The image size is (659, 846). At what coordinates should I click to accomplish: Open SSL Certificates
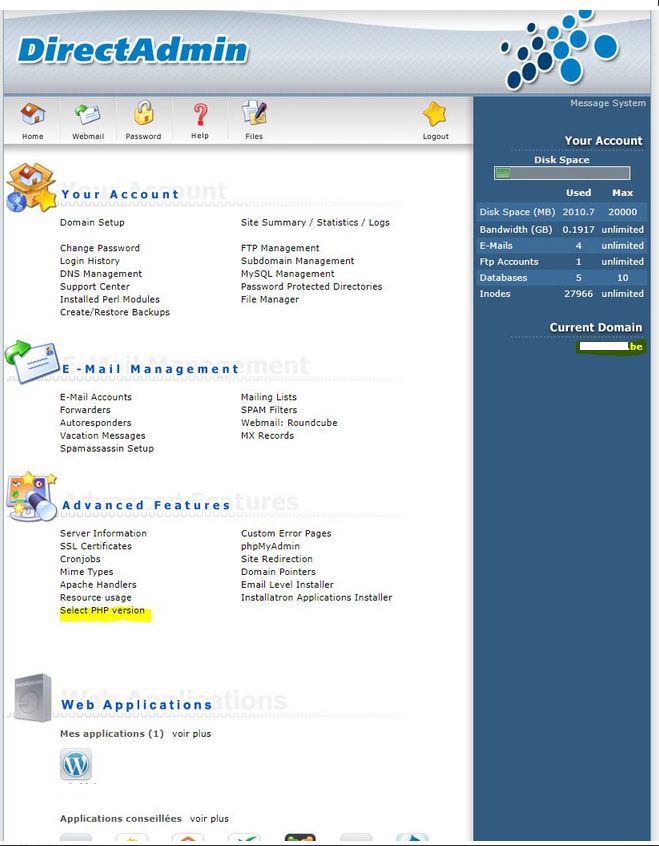(96, 547)
